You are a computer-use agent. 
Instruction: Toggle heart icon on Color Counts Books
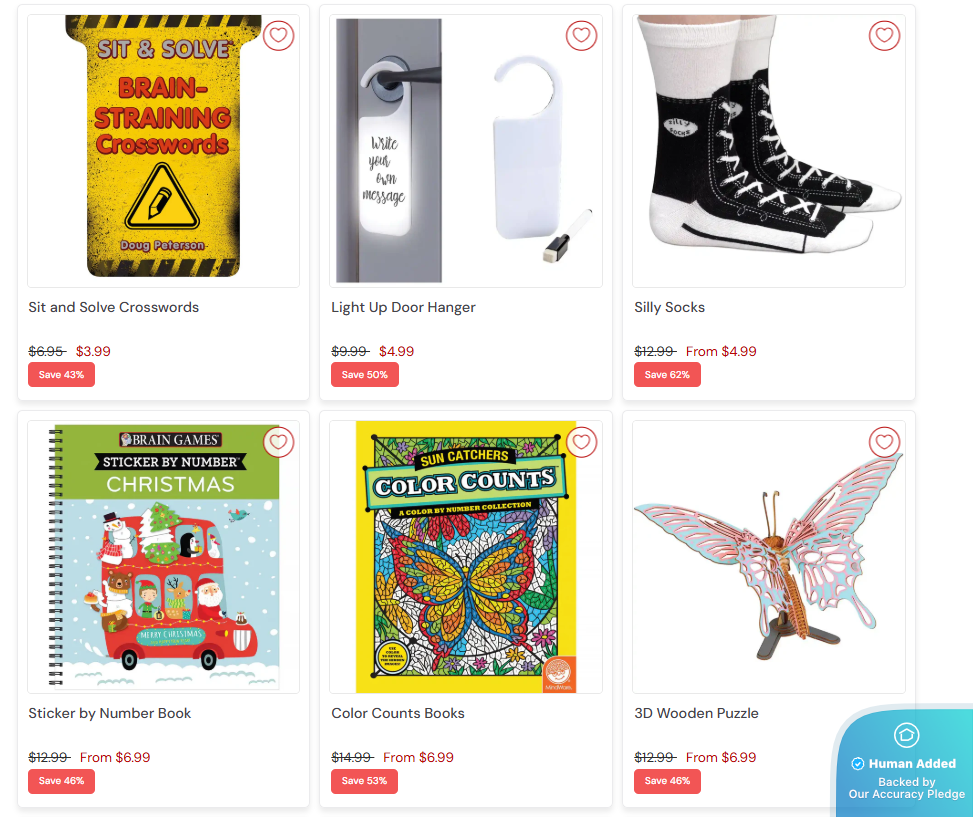581,442
